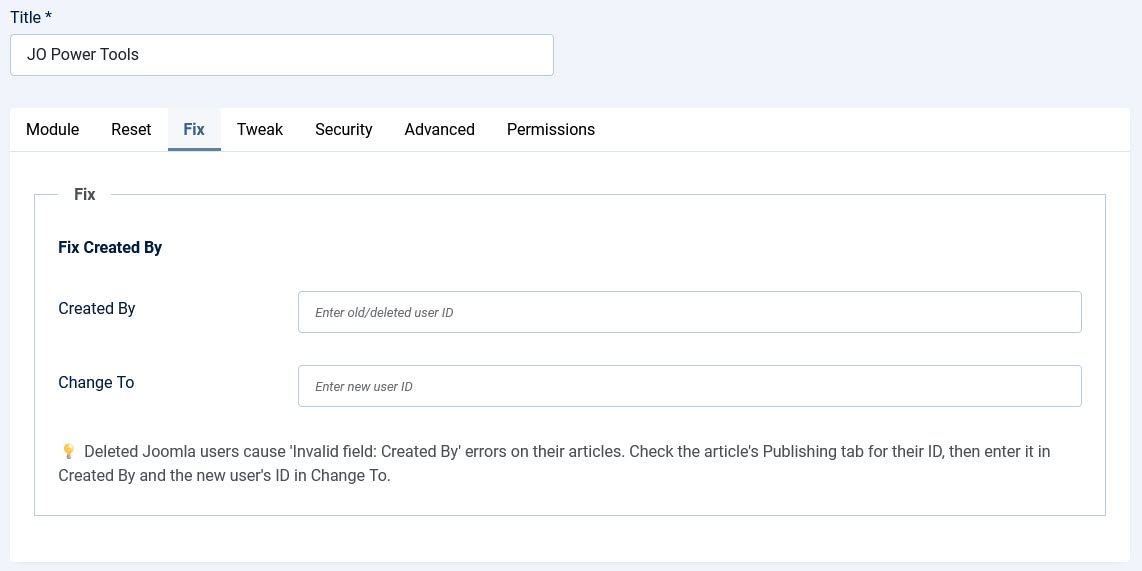Click the Change To user ID field

pos(690,386)
